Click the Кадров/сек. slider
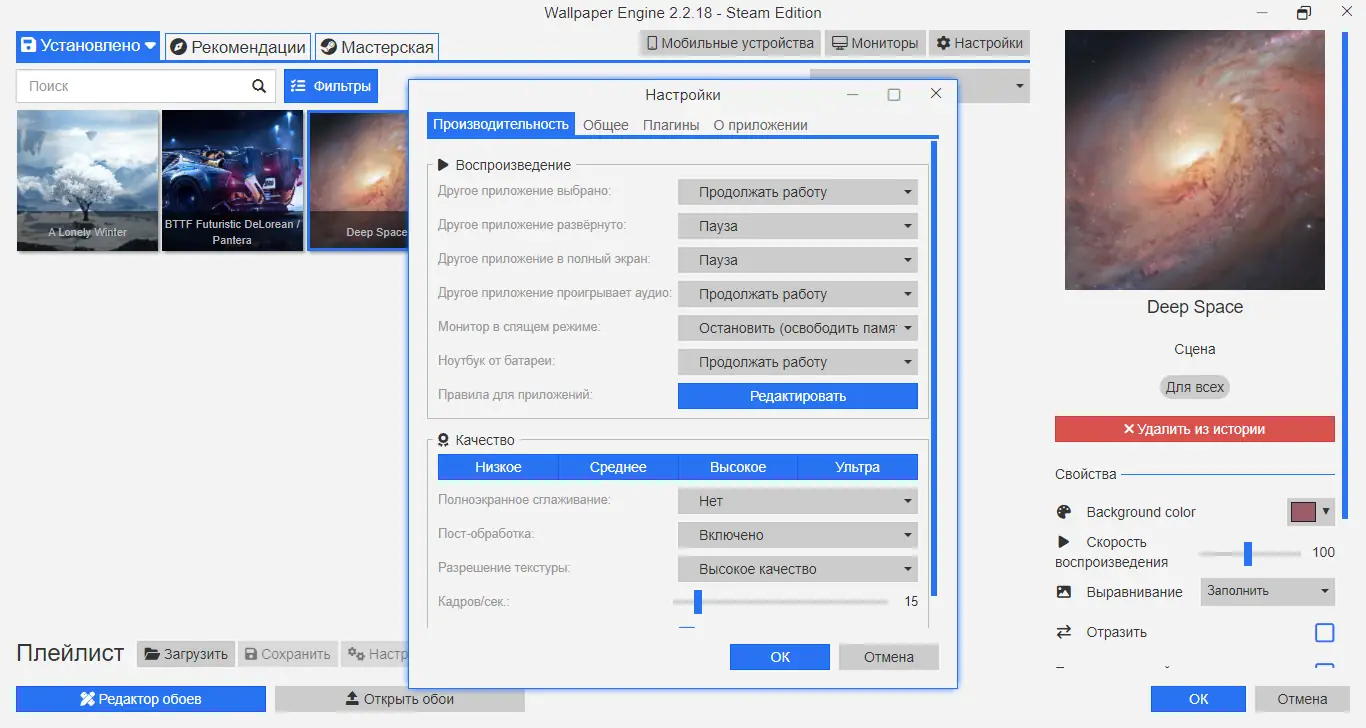 (x=781, y=601)
